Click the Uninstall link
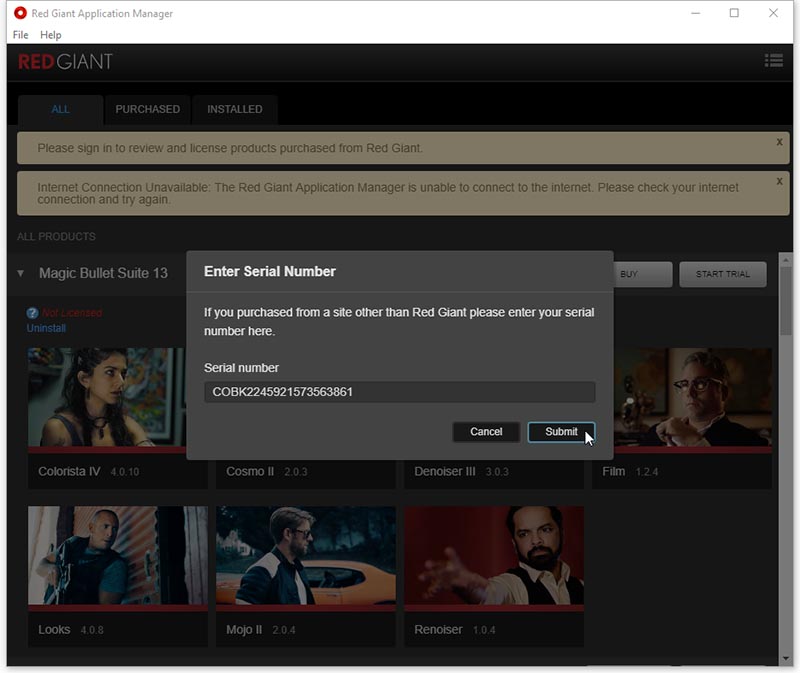 pos(46,328)
